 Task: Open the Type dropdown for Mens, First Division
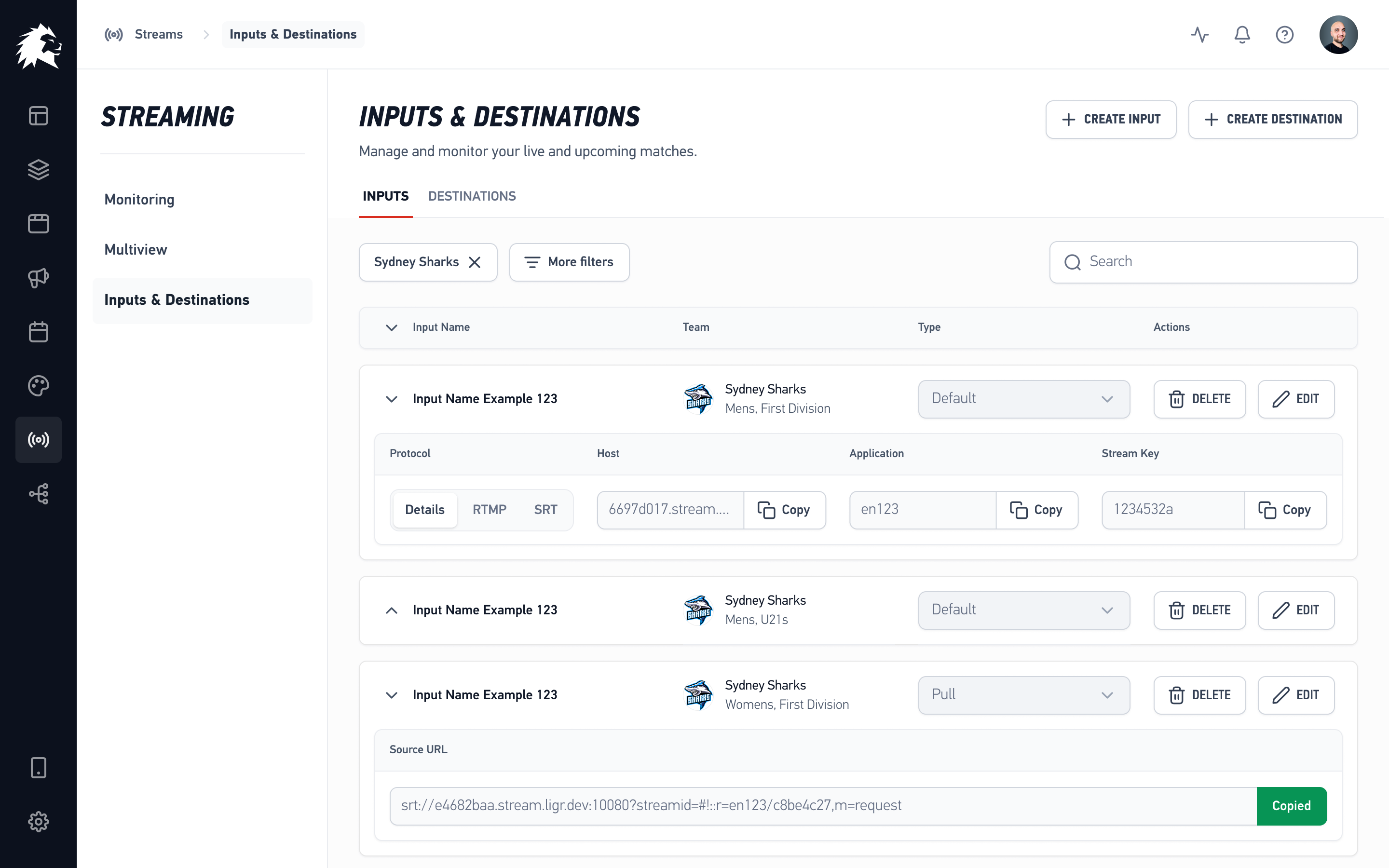coord(1024,399)
